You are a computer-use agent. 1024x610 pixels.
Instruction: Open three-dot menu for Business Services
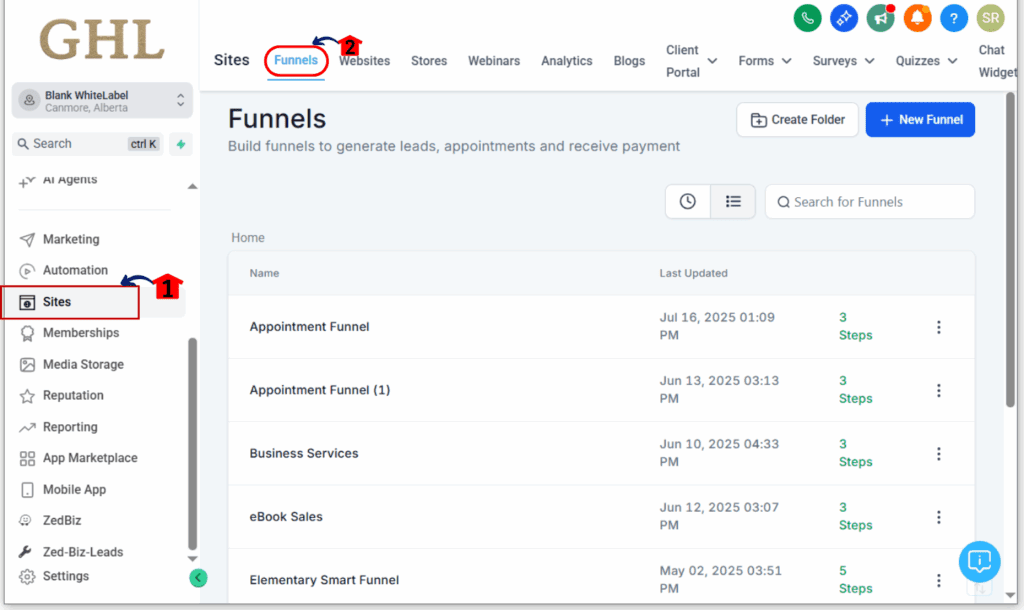coord(938,454)
